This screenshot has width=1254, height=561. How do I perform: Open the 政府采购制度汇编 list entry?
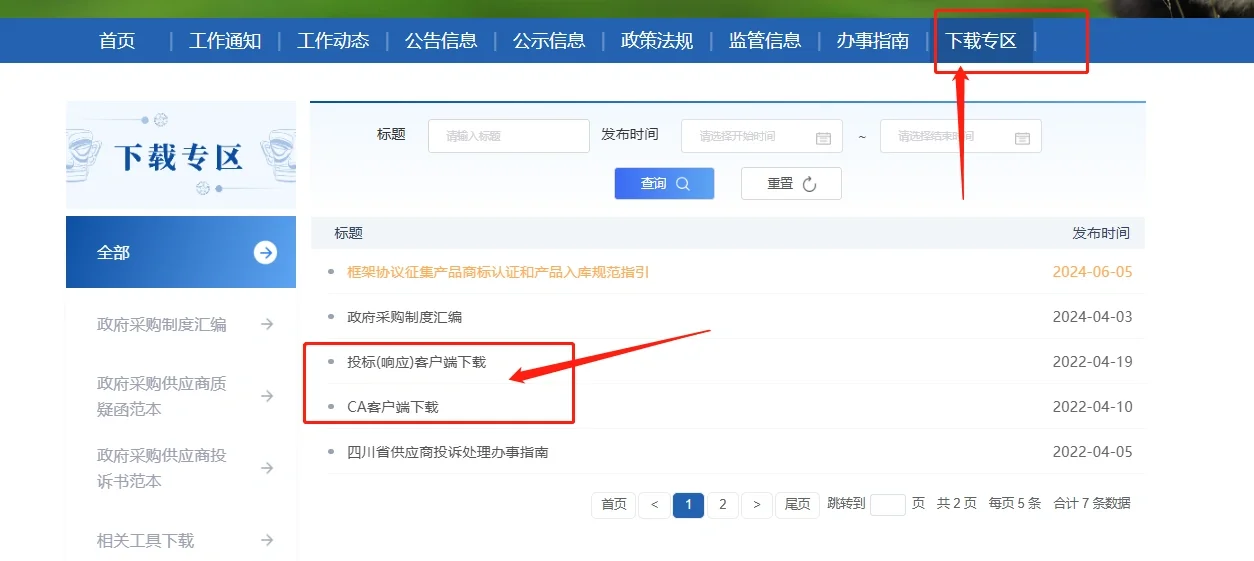click(x=404, y=317)
